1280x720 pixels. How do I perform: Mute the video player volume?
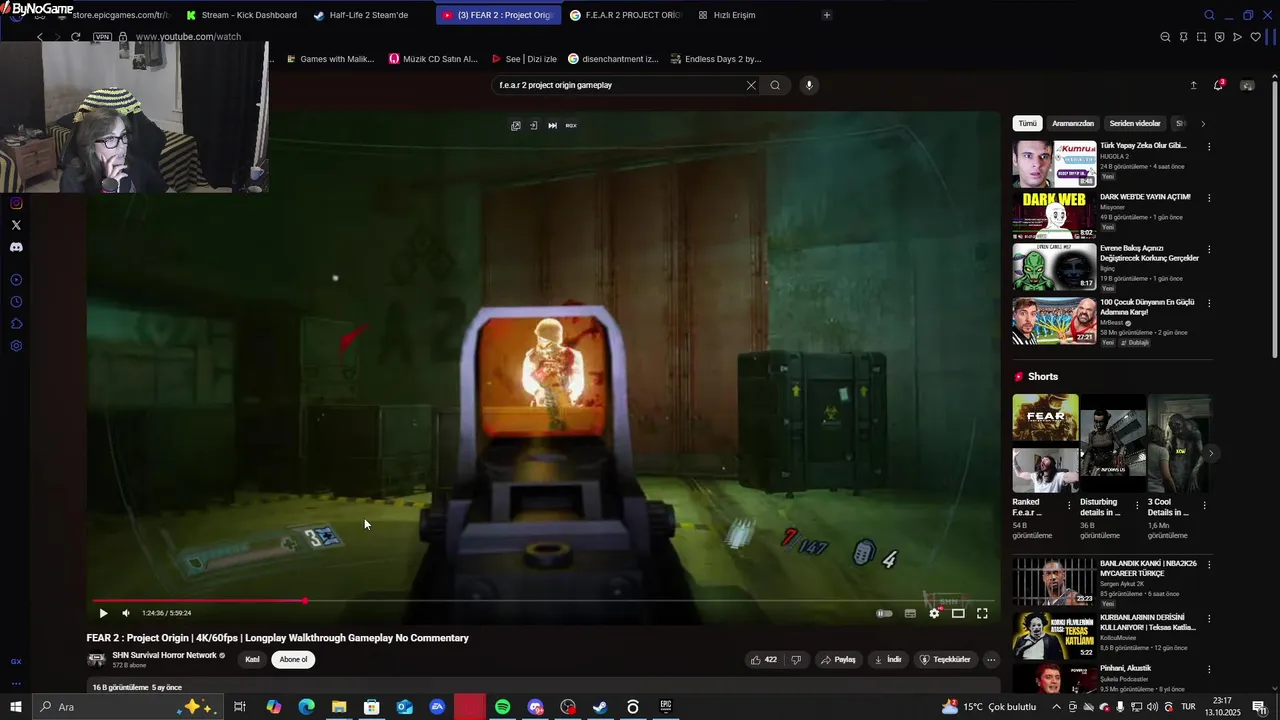[126, 613]
